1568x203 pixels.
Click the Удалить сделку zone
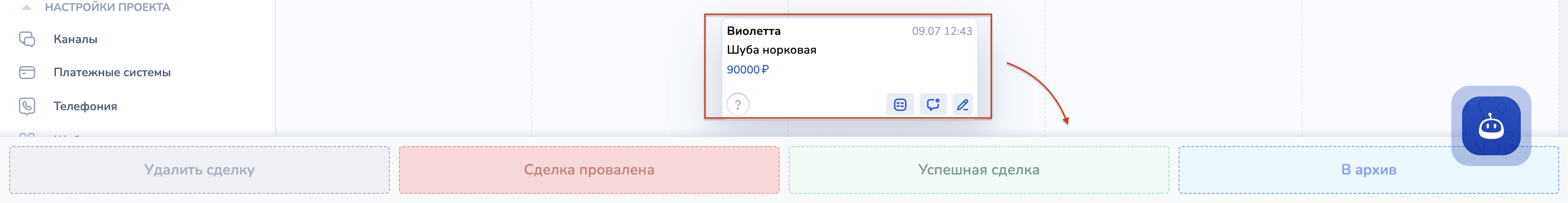pos(199,169)
